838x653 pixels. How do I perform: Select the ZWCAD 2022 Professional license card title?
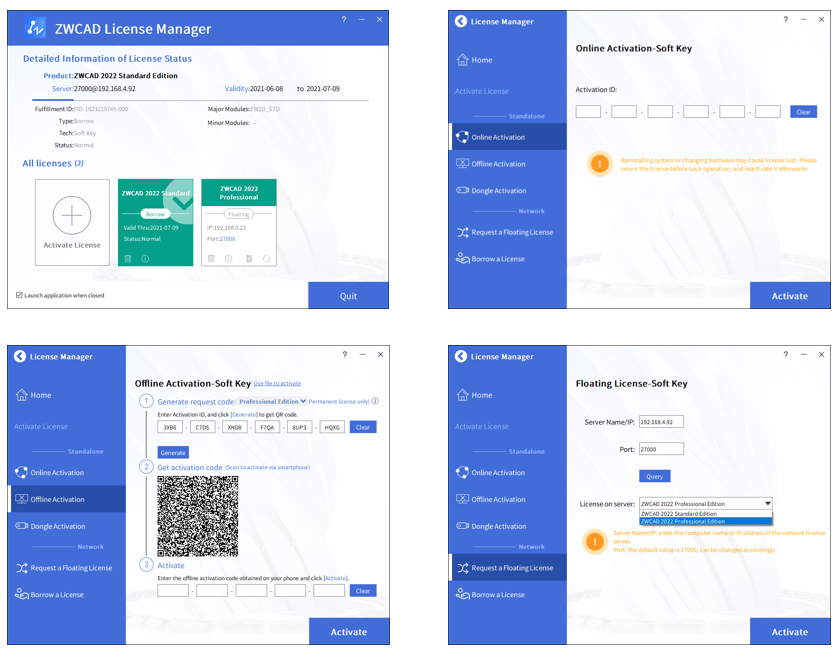(239, 192)
